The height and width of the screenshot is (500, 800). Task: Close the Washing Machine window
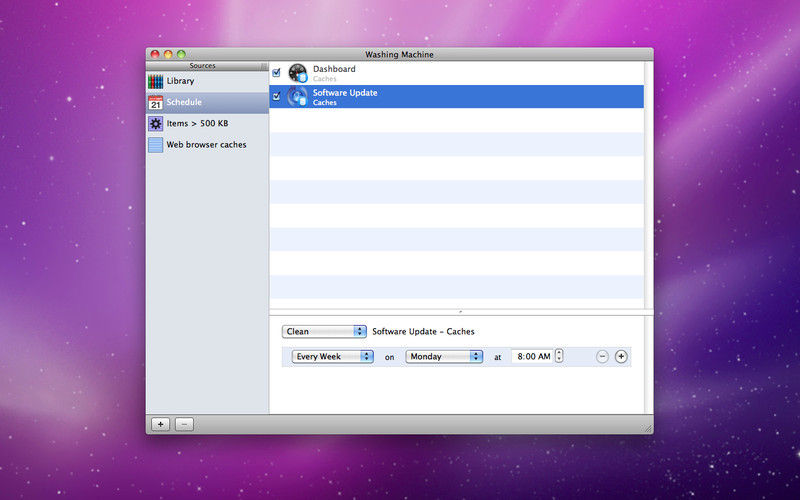[155, 54]
